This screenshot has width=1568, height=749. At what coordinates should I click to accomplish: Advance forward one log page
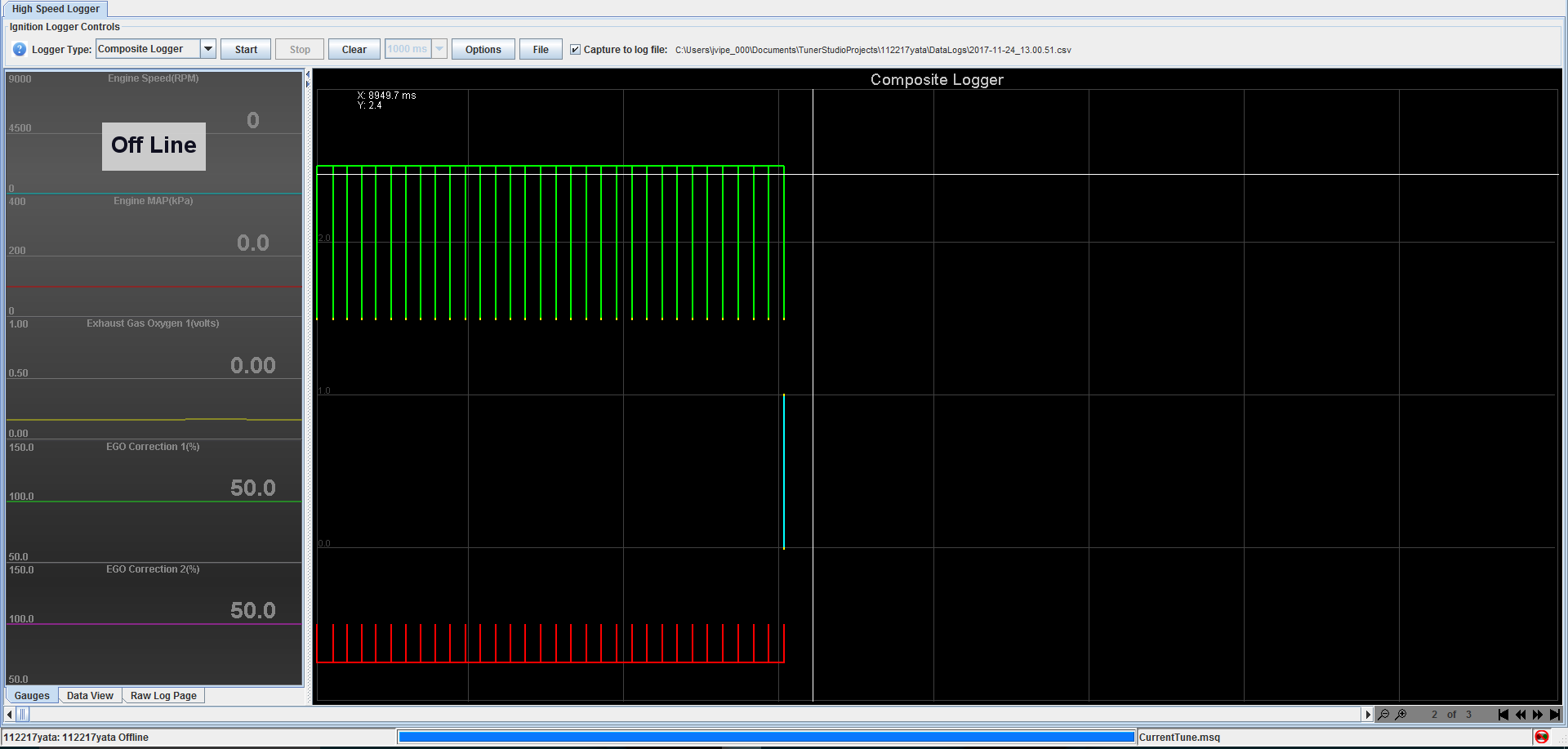coord(1537,715)
